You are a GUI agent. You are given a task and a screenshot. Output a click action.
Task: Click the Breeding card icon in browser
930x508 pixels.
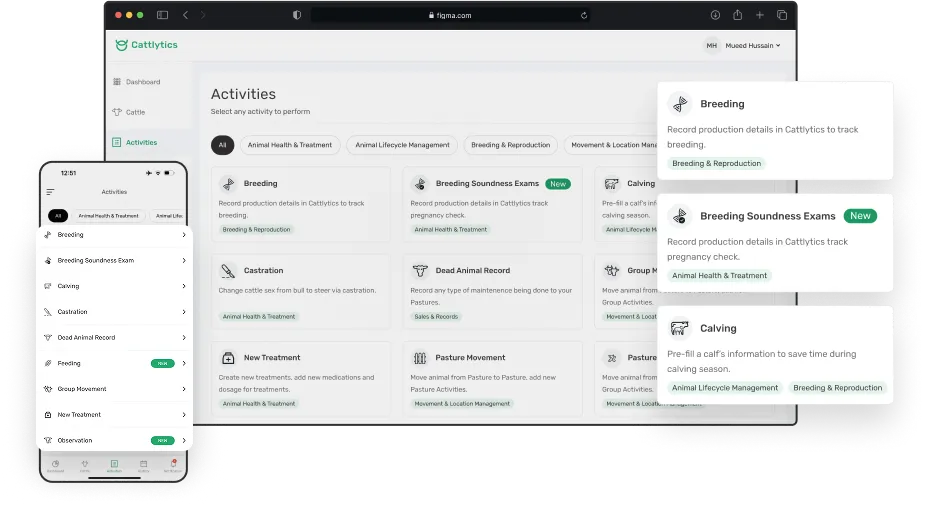coord(228,184)
